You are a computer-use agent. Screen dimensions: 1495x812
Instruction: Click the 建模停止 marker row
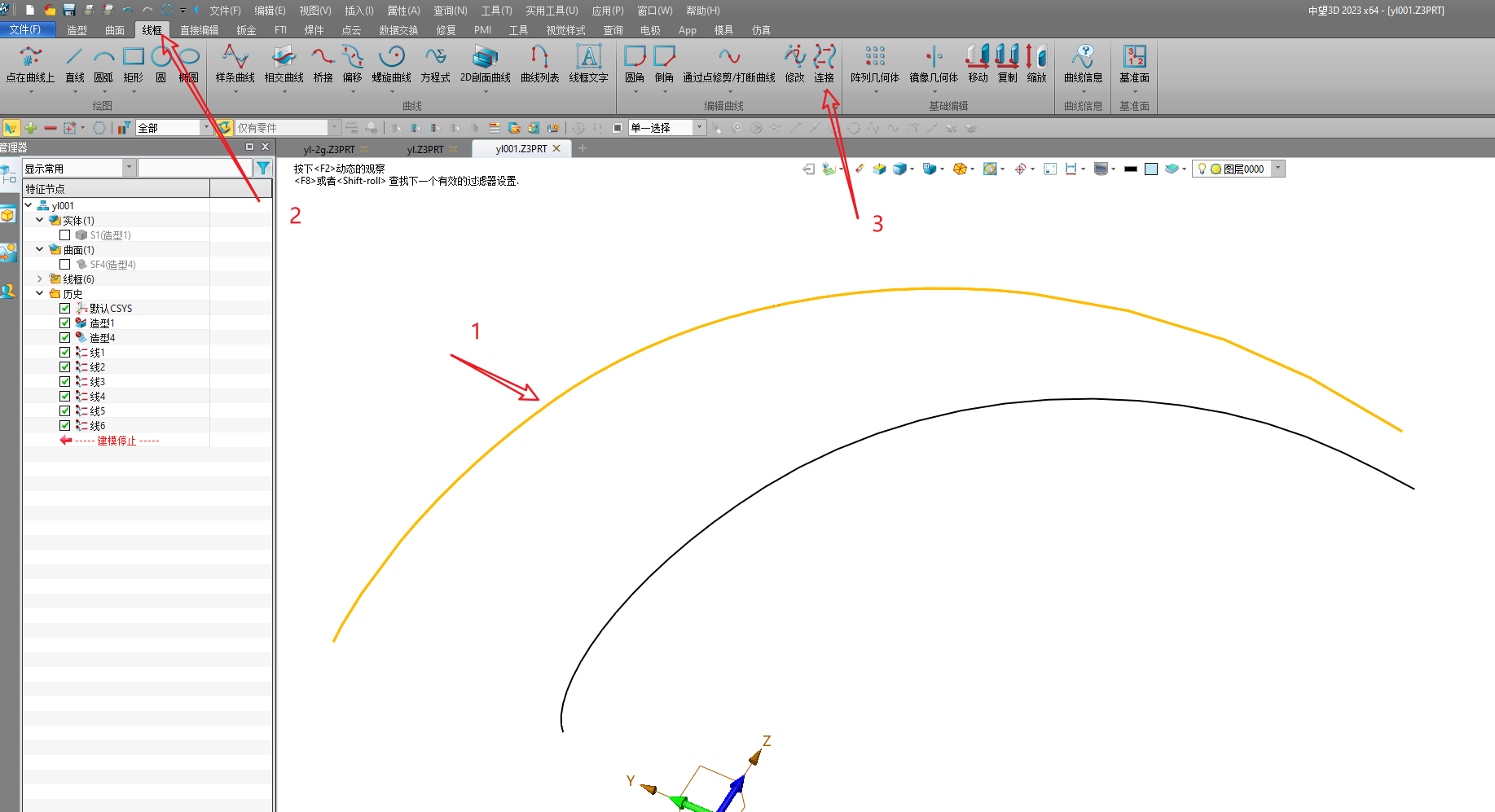pyautogui.click(x=117, y=441)
